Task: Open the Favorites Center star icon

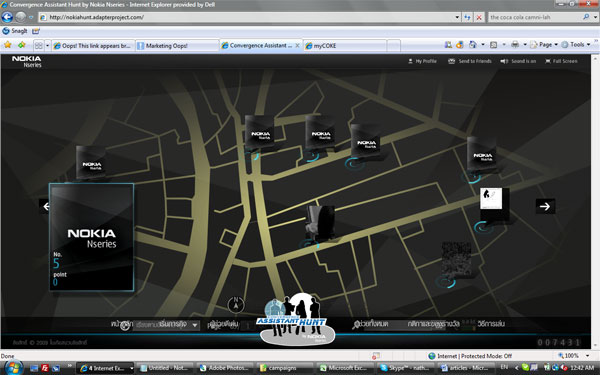Action: pyautogui.click(x=8, y=45)
